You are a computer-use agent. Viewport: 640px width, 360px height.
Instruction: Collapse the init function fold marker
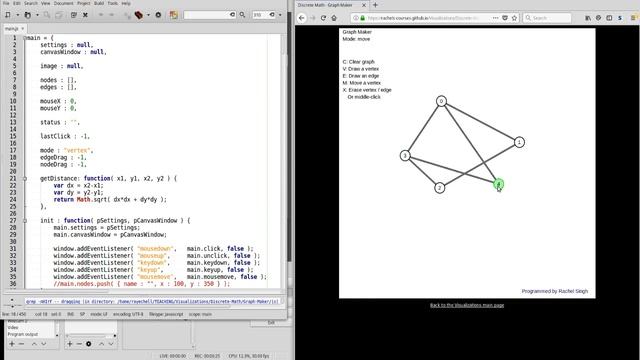coord(25,220)
